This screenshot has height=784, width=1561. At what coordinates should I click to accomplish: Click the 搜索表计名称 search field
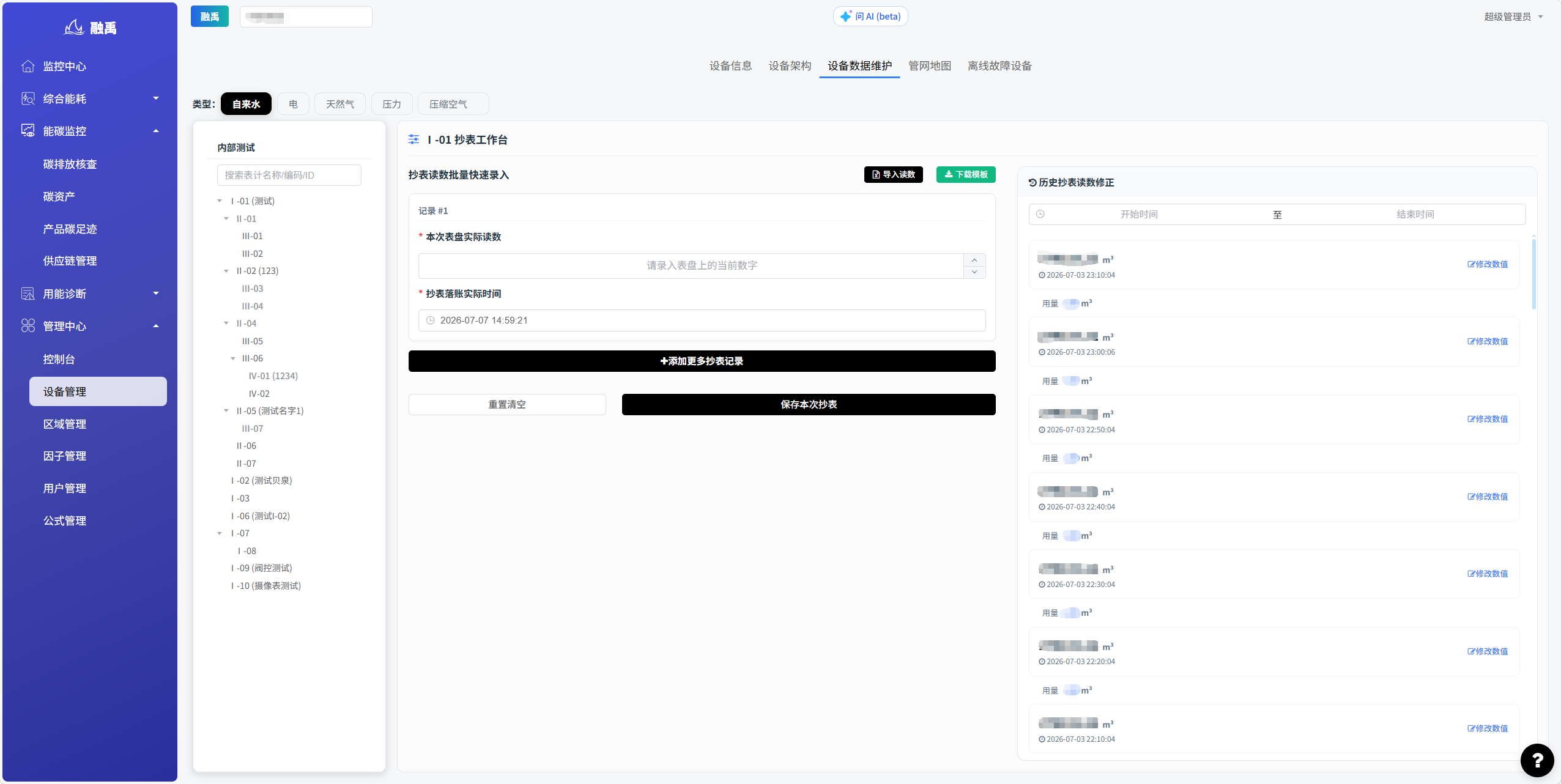(289, 175)
